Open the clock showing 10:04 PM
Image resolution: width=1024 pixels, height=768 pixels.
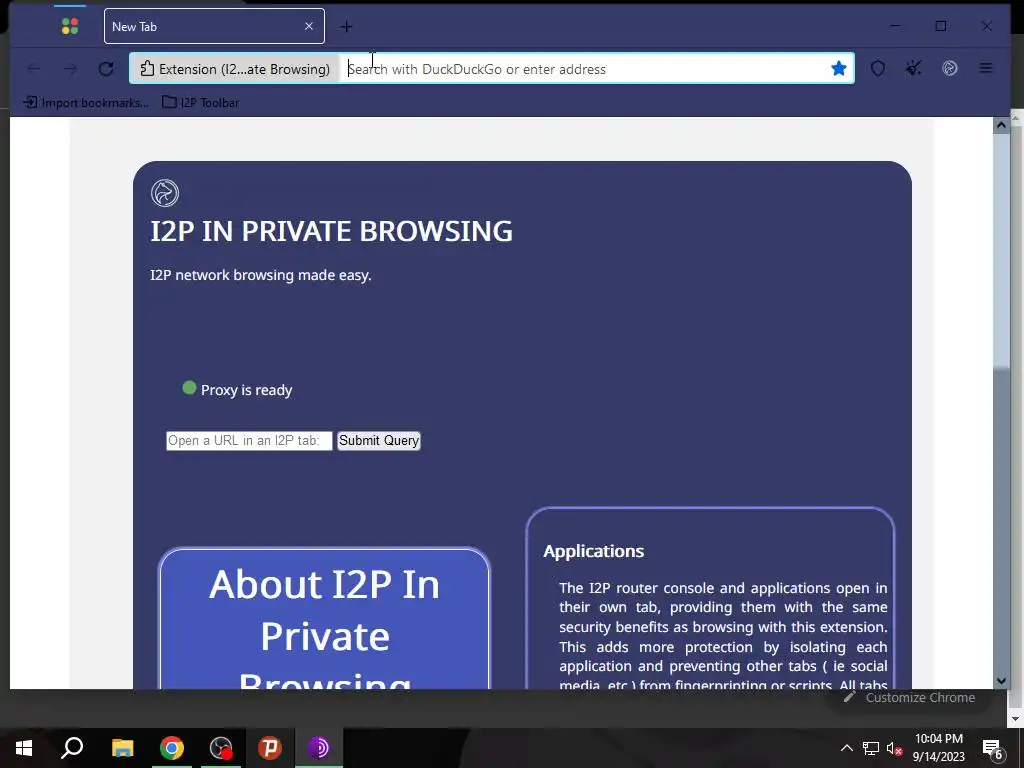[x=938, y=748]
